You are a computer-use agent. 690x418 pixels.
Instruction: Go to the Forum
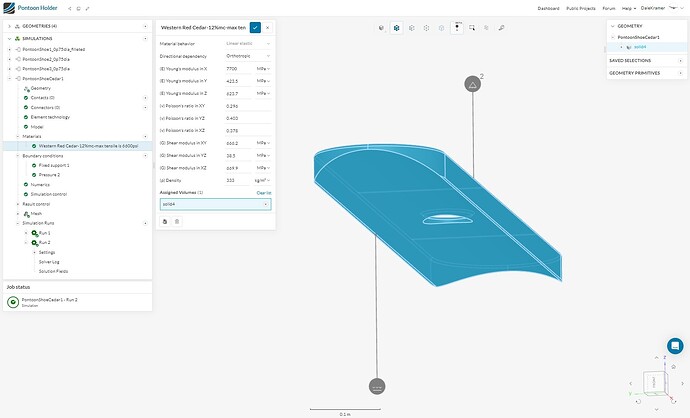609,8
